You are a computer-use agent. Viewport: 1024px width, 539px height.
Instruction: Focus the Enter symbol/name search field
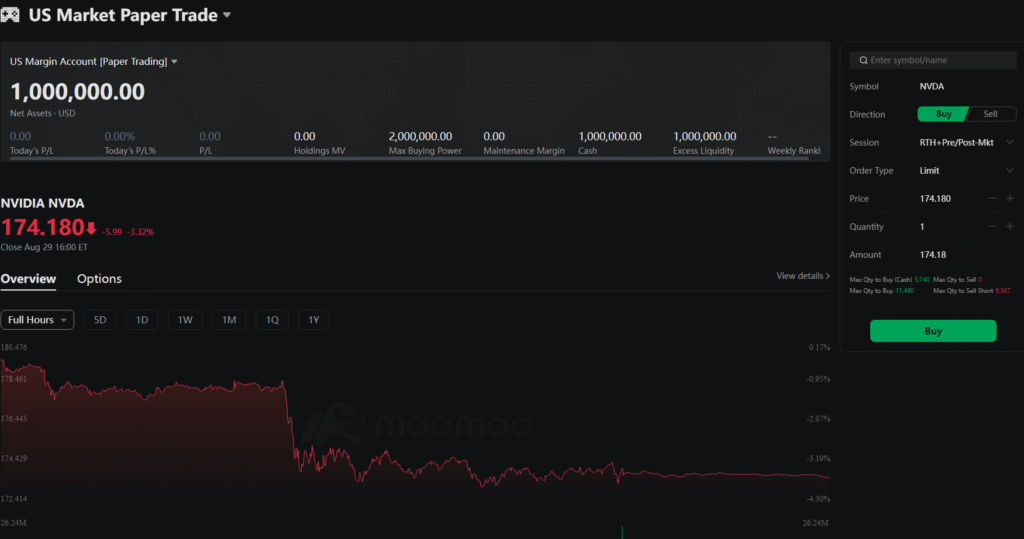click(933, 60)
